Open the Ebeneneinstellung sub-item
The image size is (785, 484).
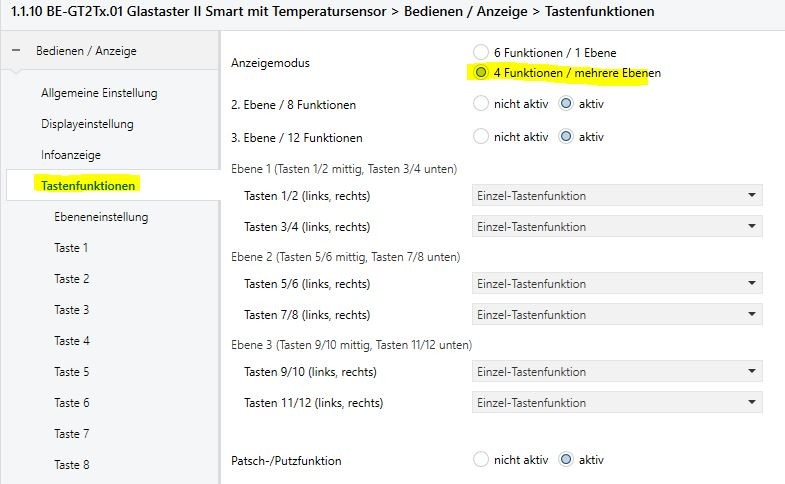point(101,217)
